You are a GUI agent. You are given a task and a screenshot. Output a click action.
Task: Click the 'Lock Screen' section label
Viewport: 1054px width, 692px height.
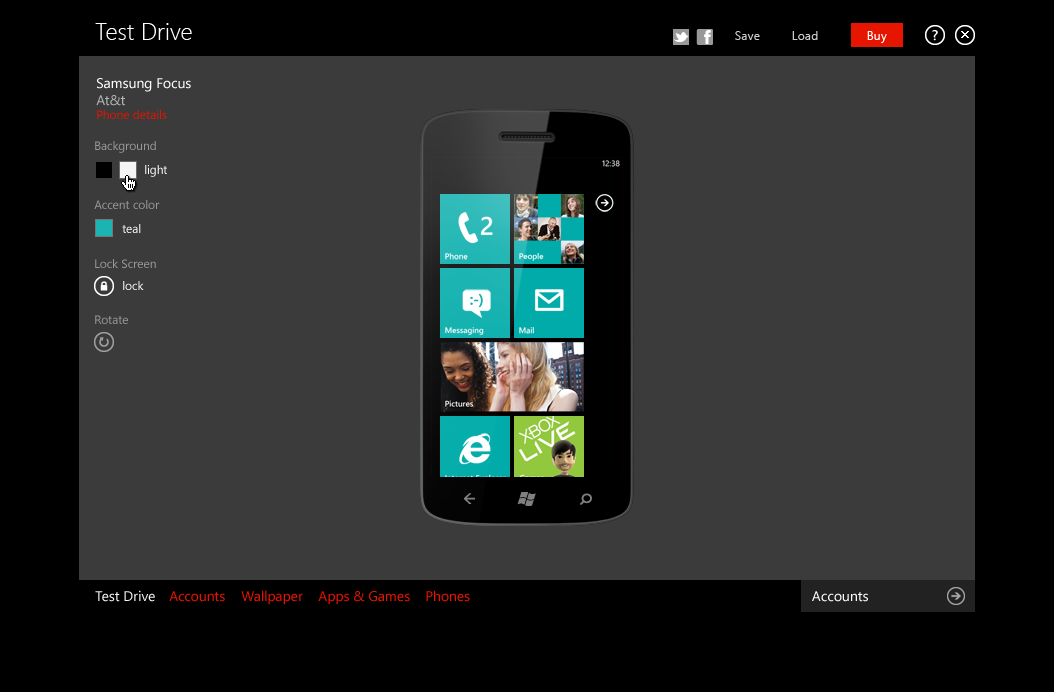(125, 264)
